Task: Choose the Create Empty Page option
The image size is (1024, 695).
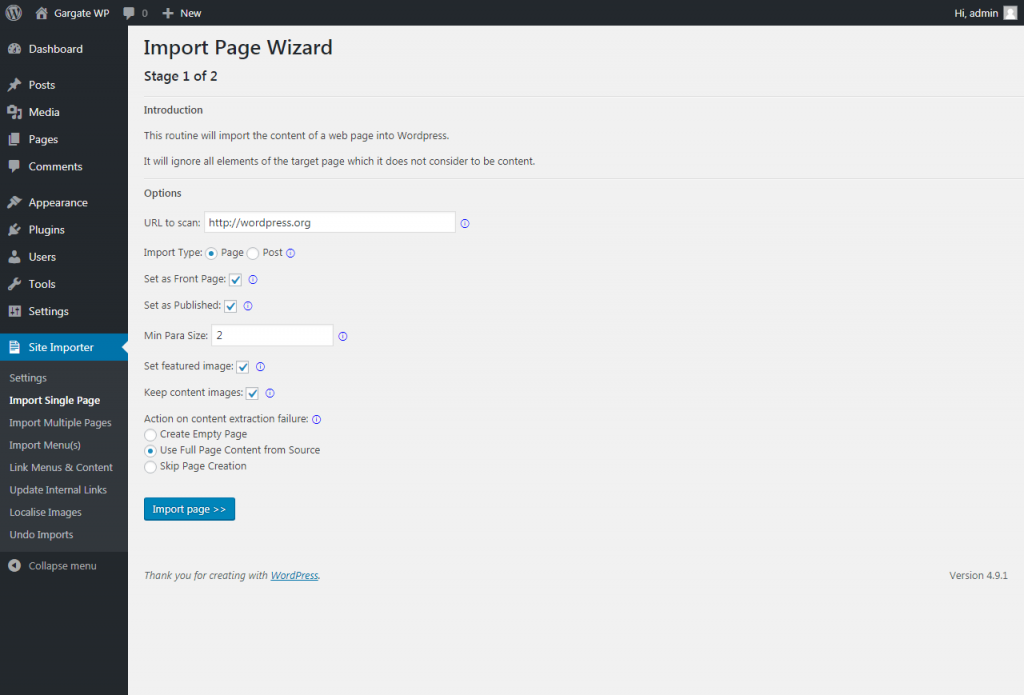Action: click(x=150, y=434)
